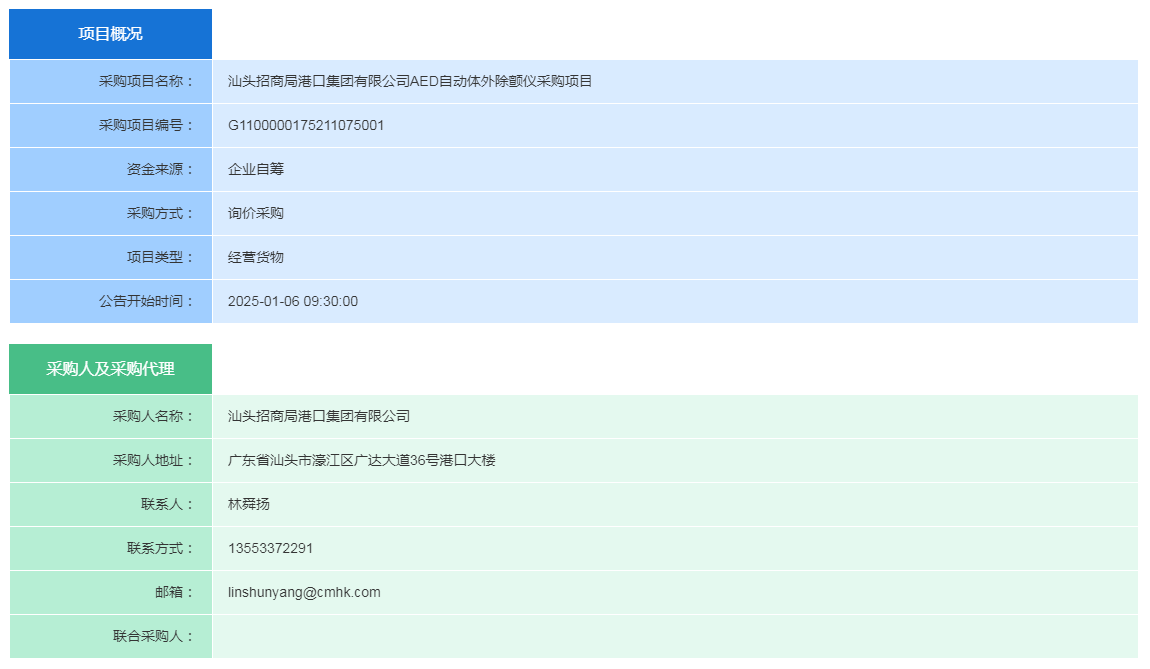
Task: Open email address linshunyang@cmhk.com
Action: [304, 592]
